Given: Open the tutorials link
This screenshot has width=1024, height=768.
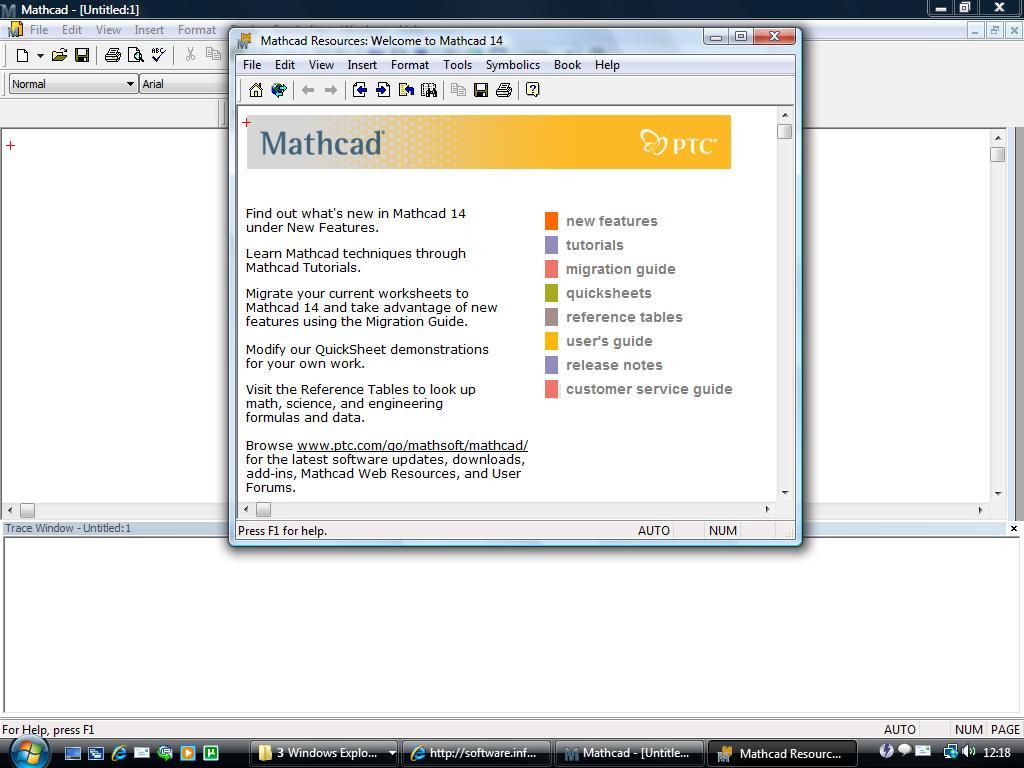Looking at the screenshot, I should coord(594,245).
